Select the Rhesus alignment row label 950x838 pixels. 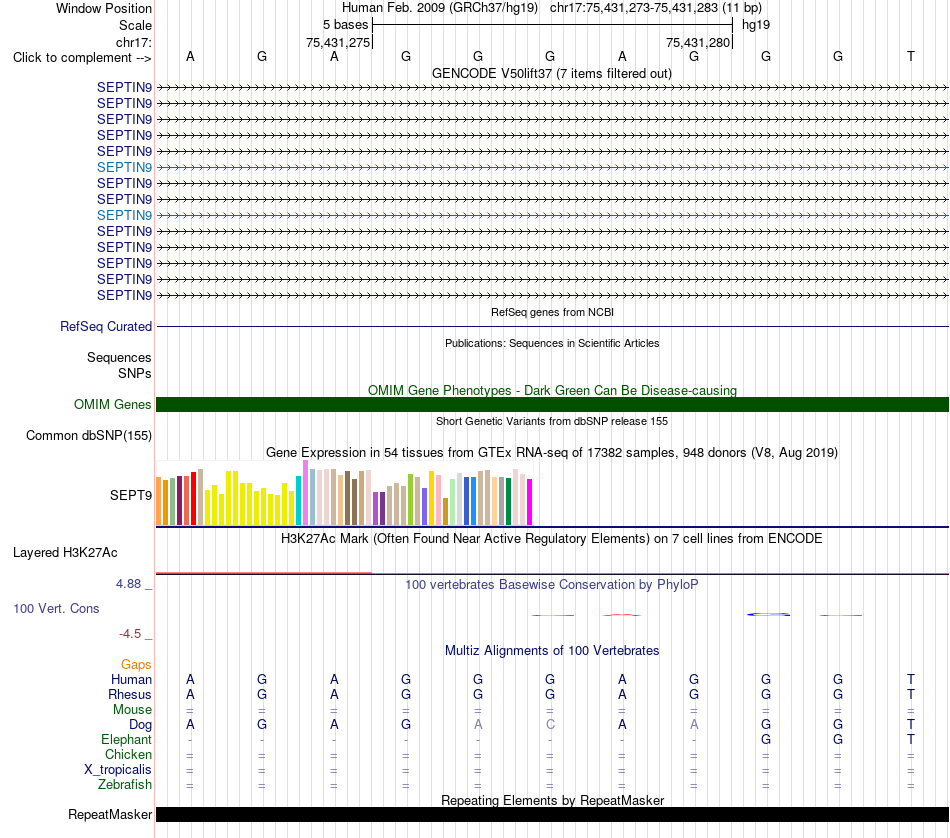point(130,694)
